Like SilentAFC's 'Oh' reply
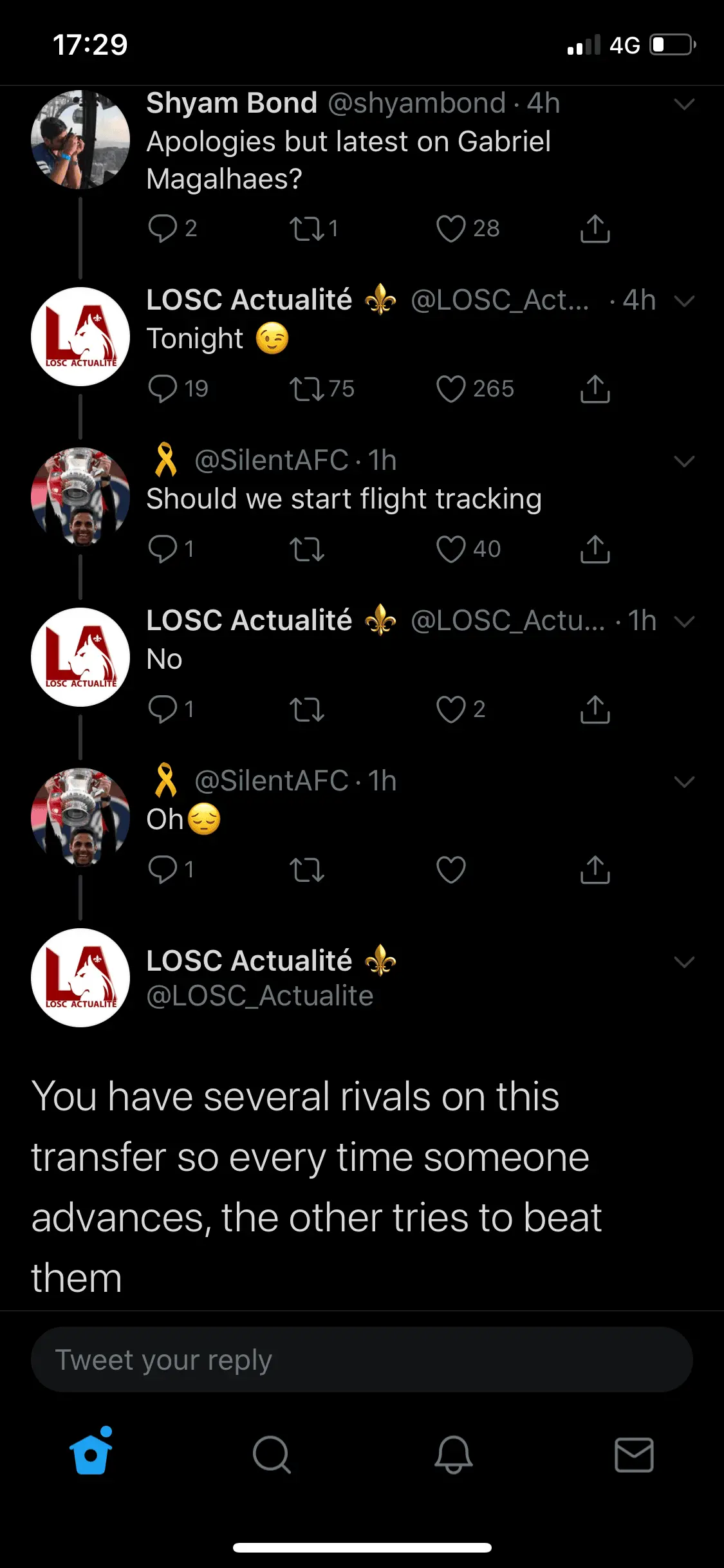This screenshot has height=1568, width=724. 450,870
